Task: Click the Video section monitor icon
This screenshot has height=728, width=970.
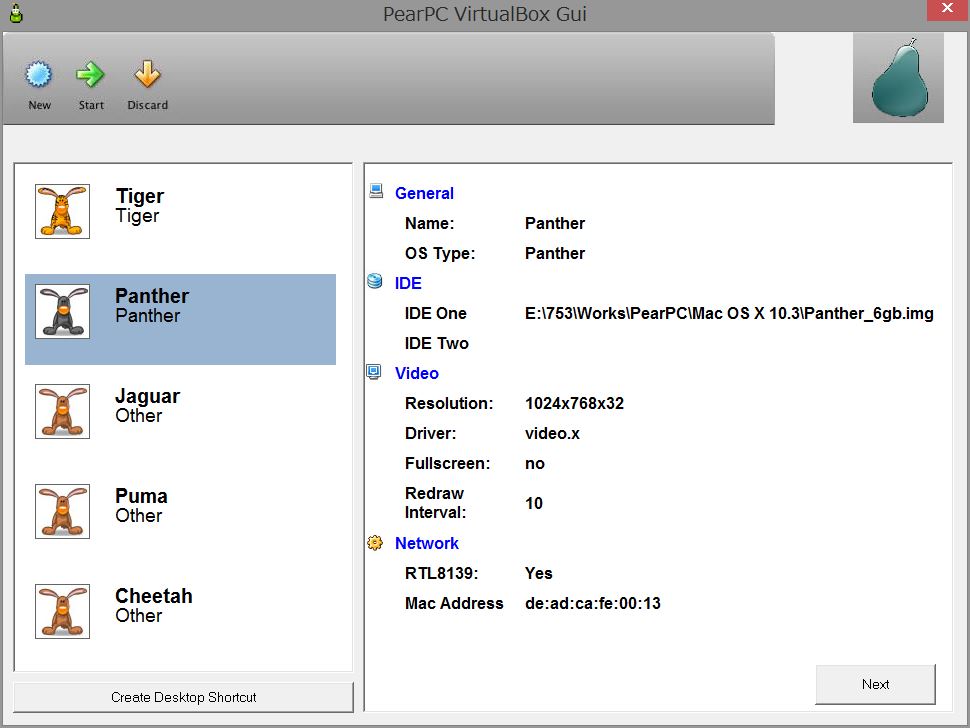Action: point(374,372)
